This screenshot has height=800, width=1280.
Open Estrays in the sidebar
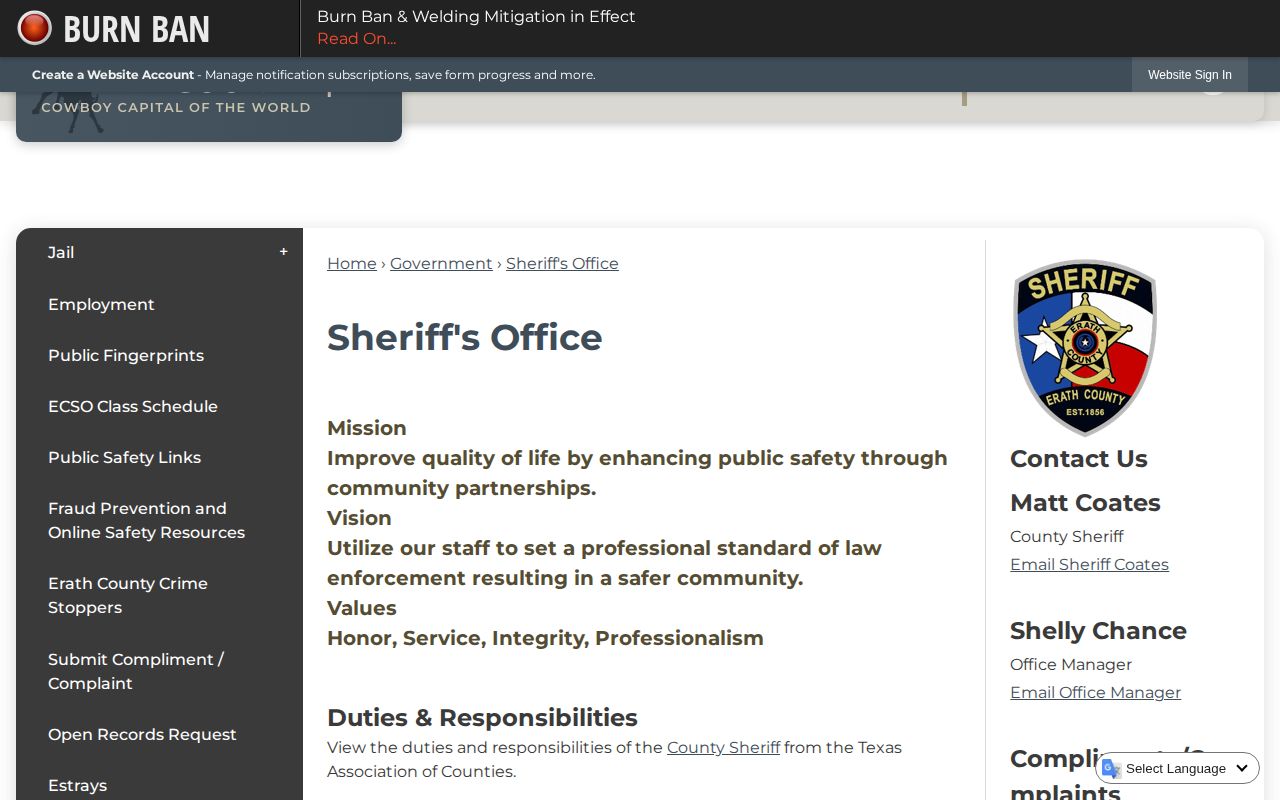point(77,785)
